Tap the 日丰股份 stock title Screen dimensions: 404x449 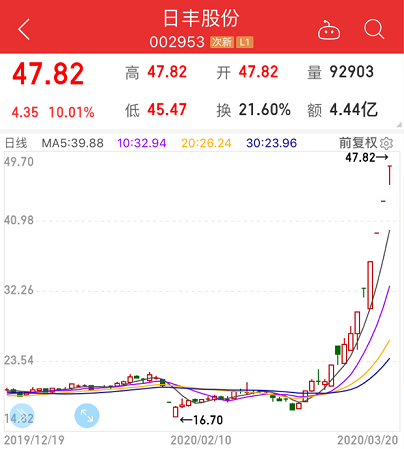[201, 18]
